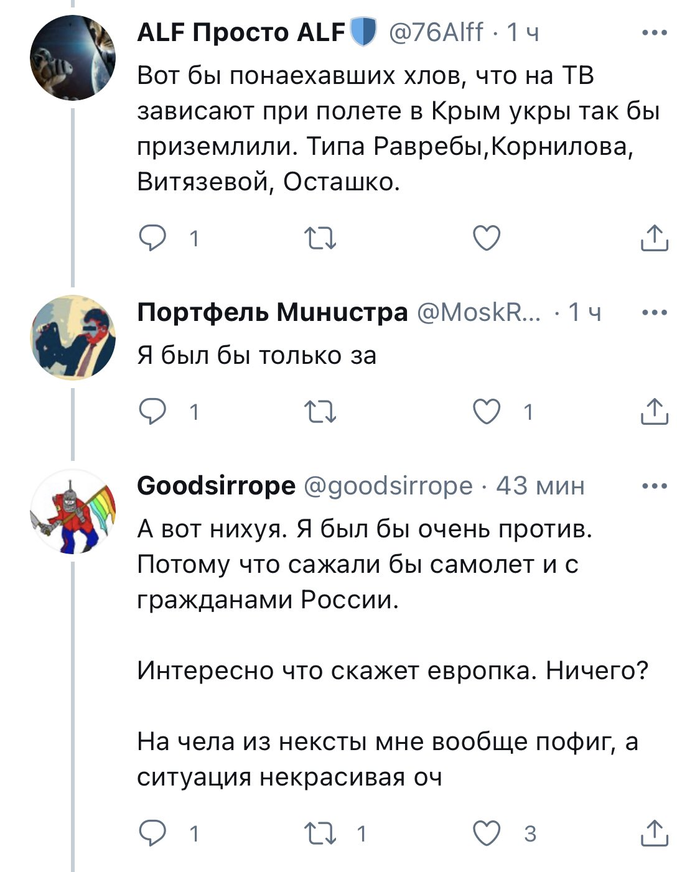700x872 pixels.
Task: Open more options on Портфель Министра's tweet
Action: 653,312
